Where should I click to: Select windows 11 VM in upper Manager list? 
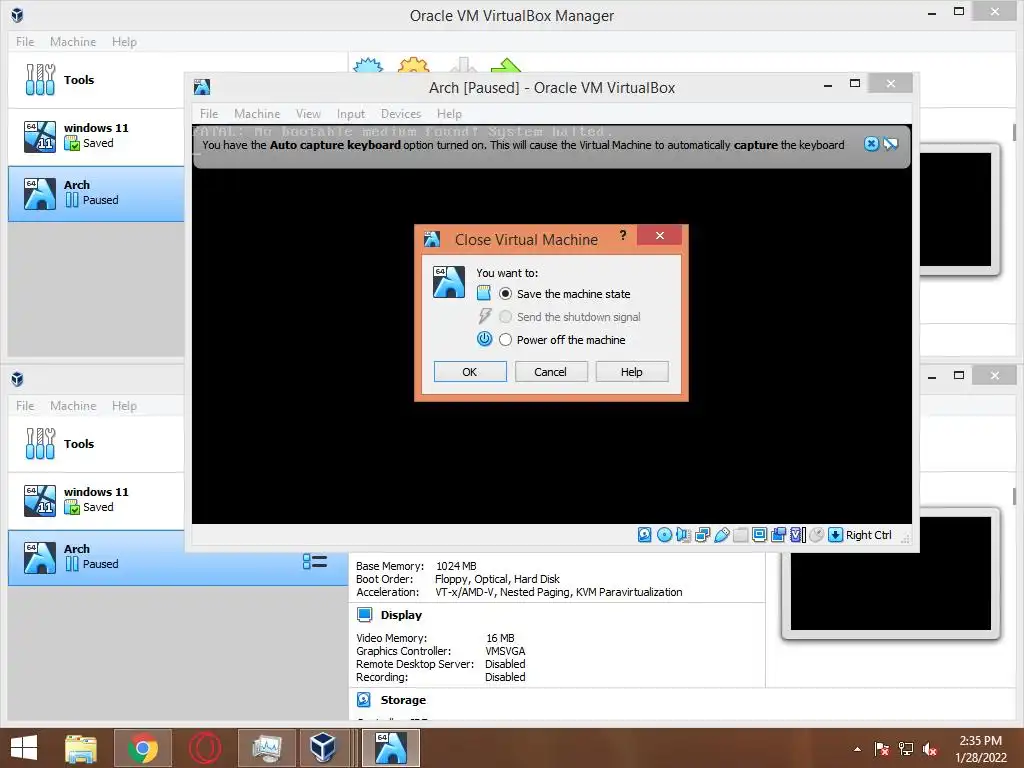(96, 136)
